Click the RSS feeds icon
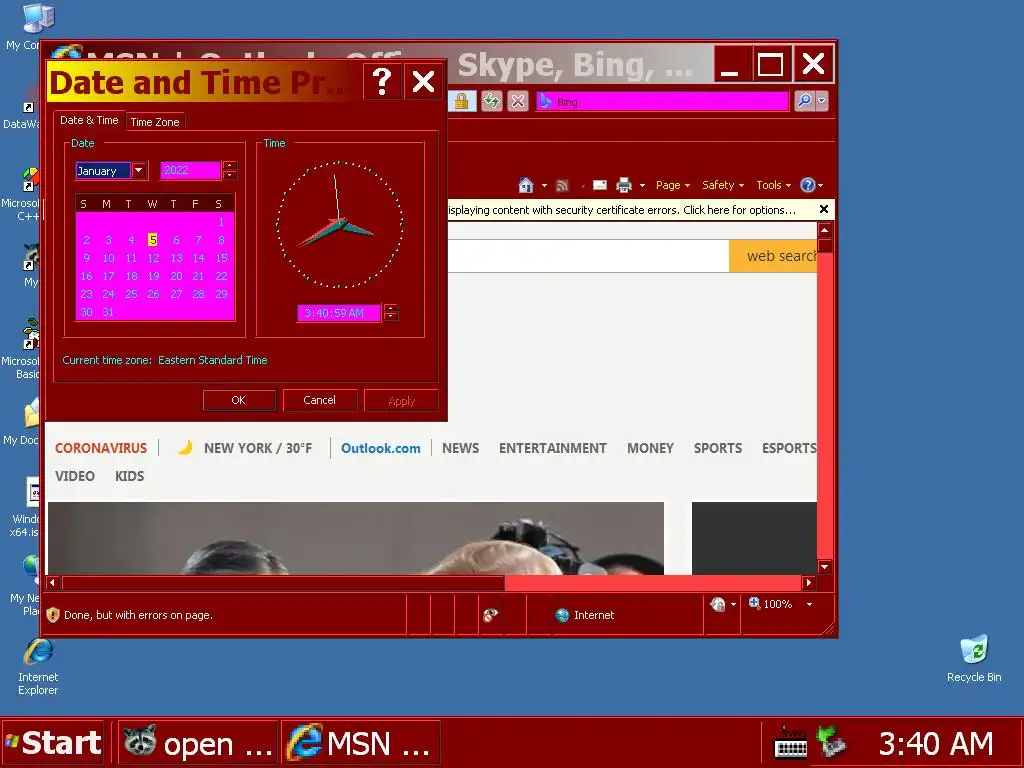The width and height of the screenshot is (1024, 768). pyautogui.click(x=562, y=186)
